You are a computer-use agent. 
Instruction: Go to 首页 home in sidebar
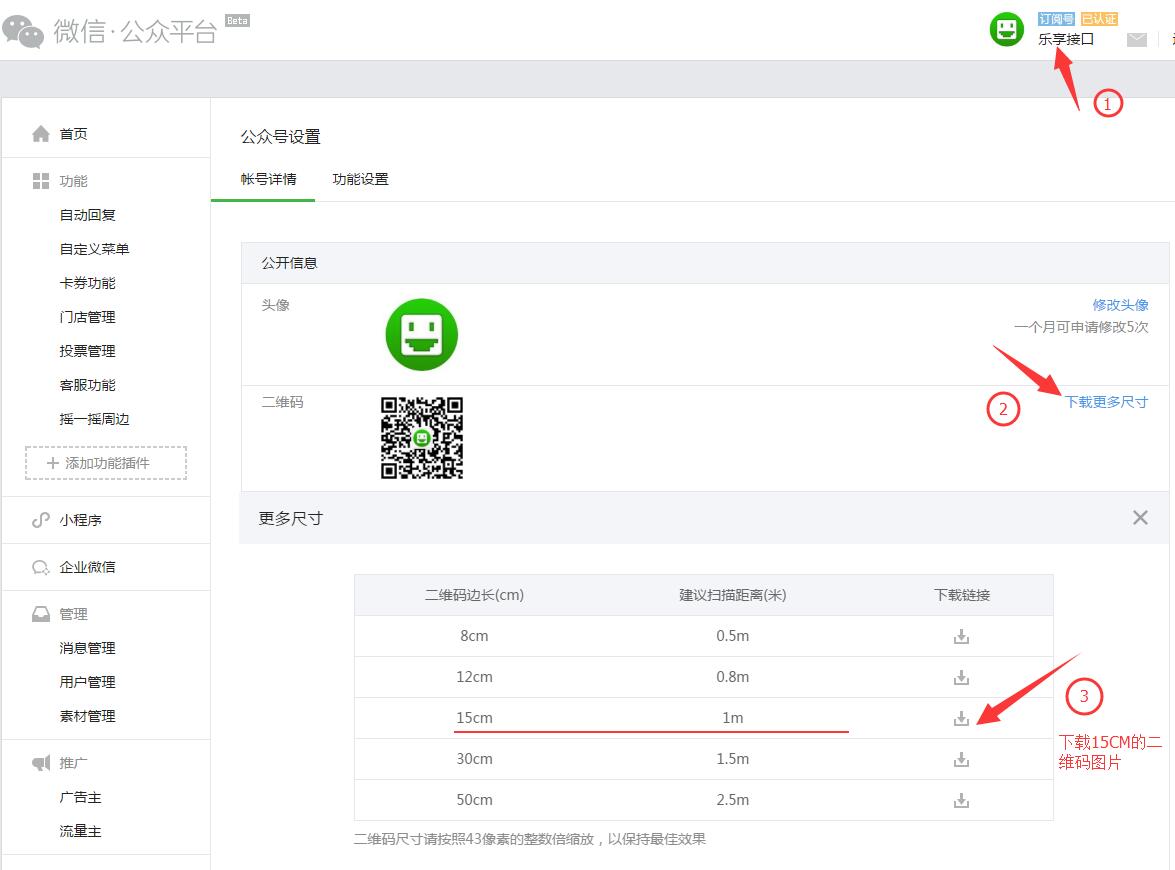click(73, 134)
